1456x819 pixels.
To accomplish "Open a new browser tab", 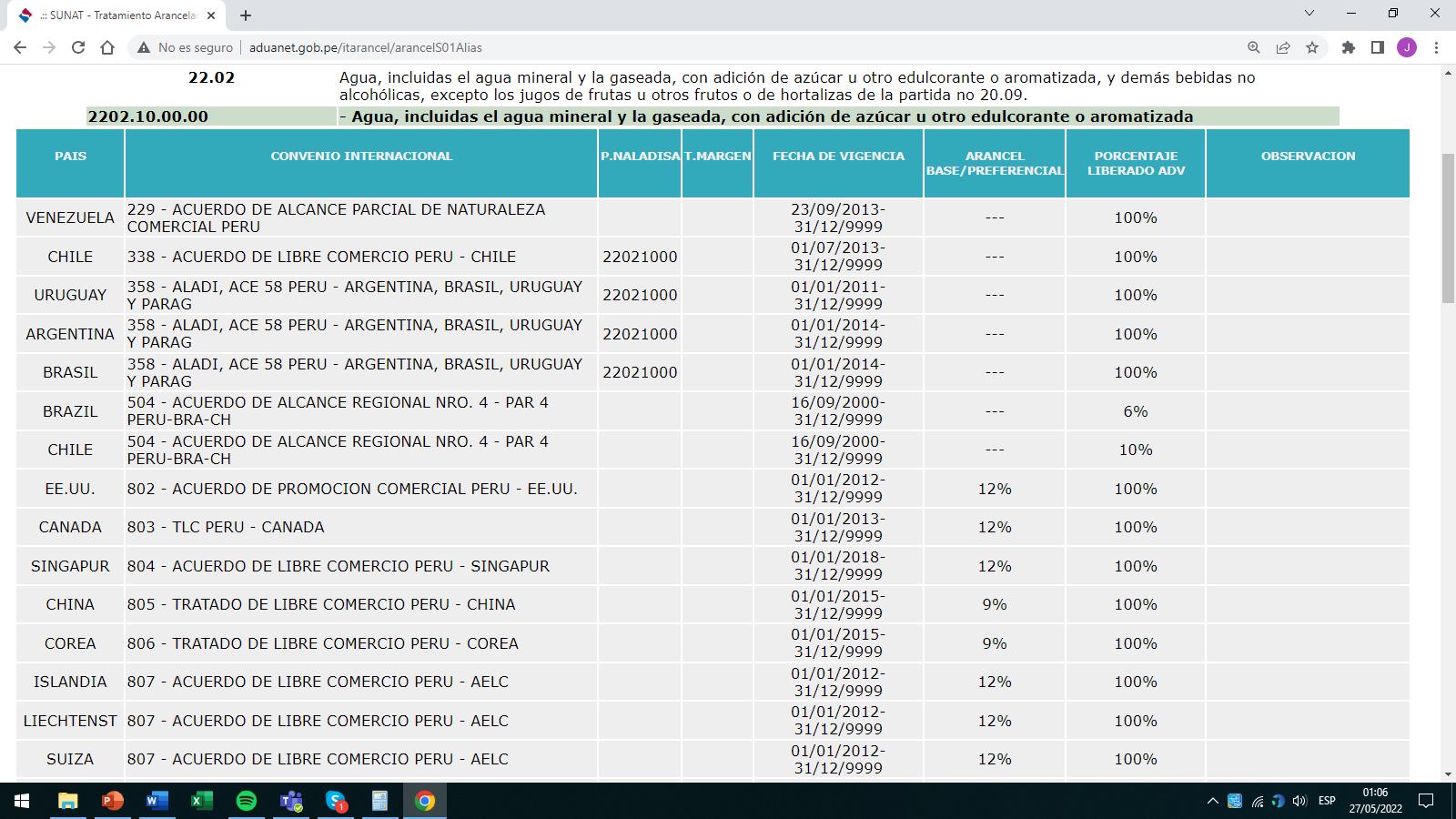I will click(x=246, y=15).
